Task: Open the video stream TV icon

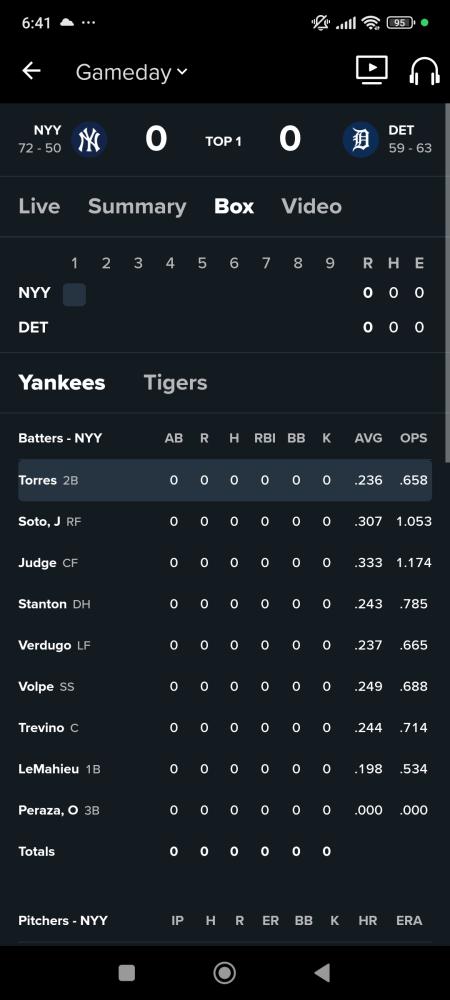Action: coord(372,70)
